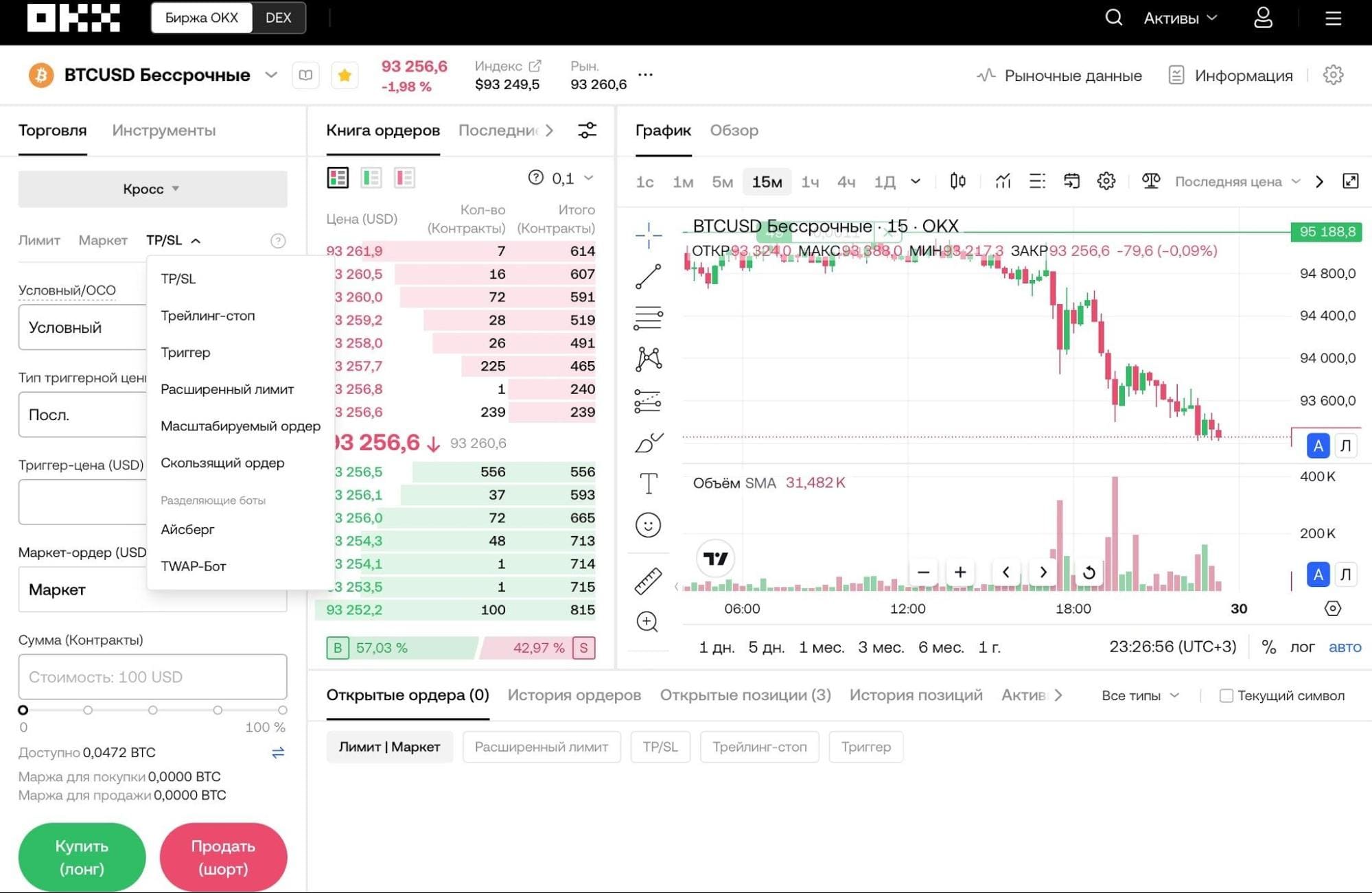Tick the Текущий символ checkbox

pos(1226,695)
